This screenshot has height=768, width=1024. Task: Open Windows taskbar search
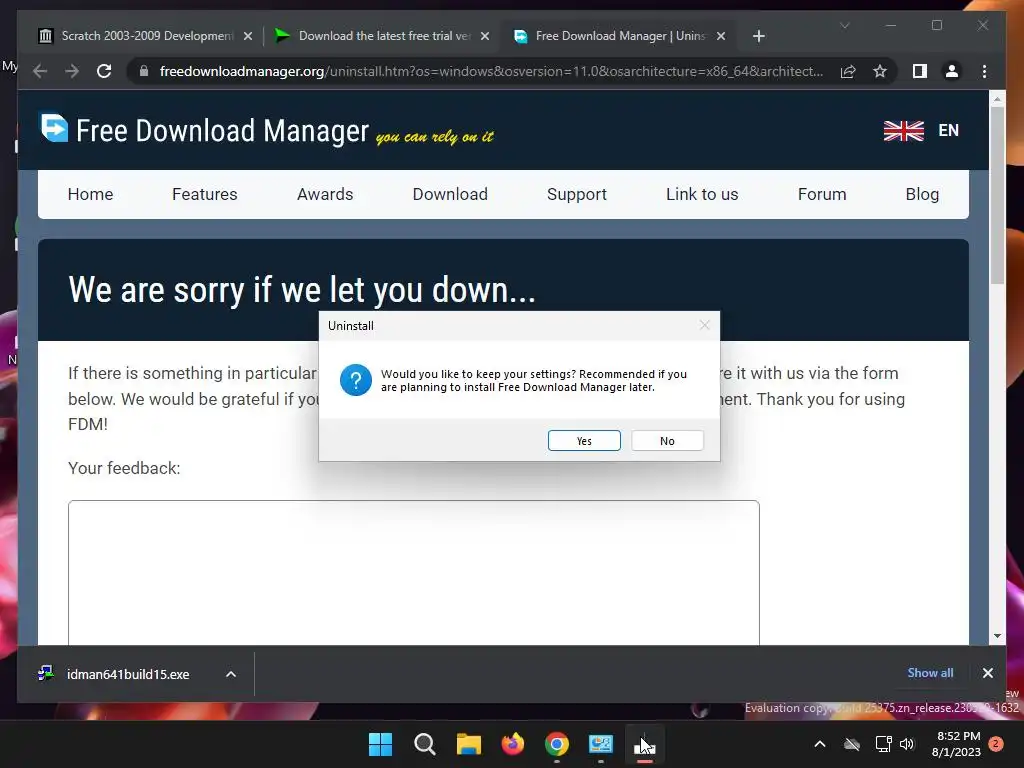point(424,744)
